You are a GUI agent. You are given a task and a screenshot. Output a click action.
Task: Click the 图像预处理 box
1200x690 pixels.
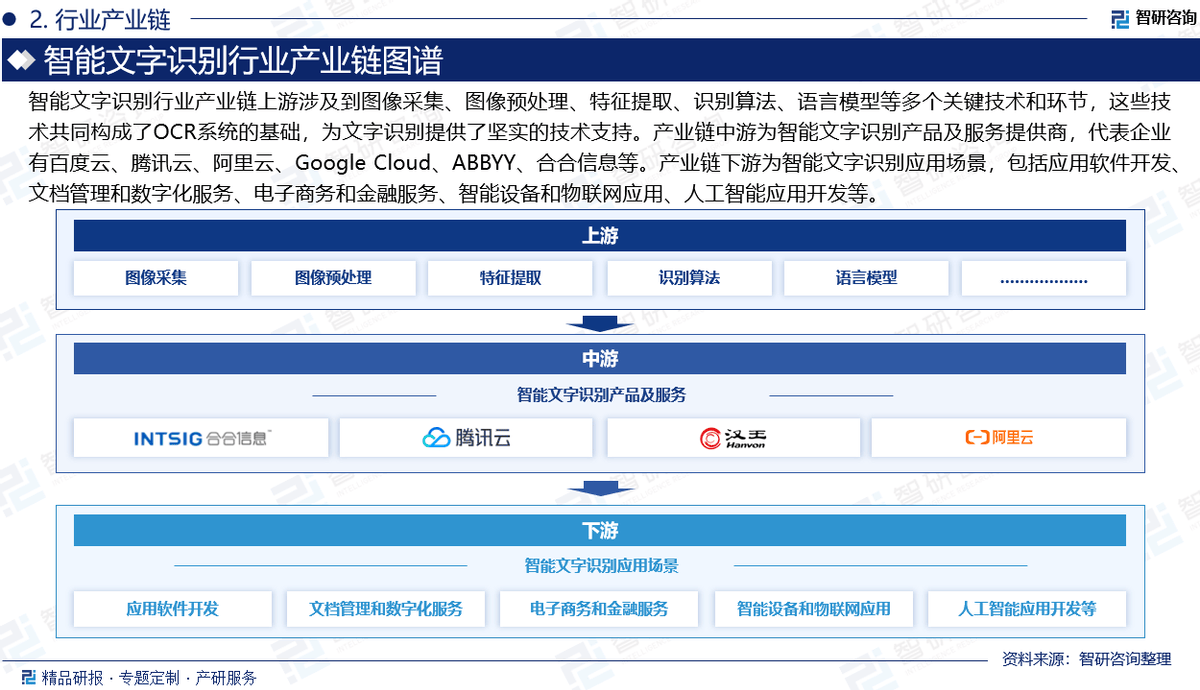point(333,278)
